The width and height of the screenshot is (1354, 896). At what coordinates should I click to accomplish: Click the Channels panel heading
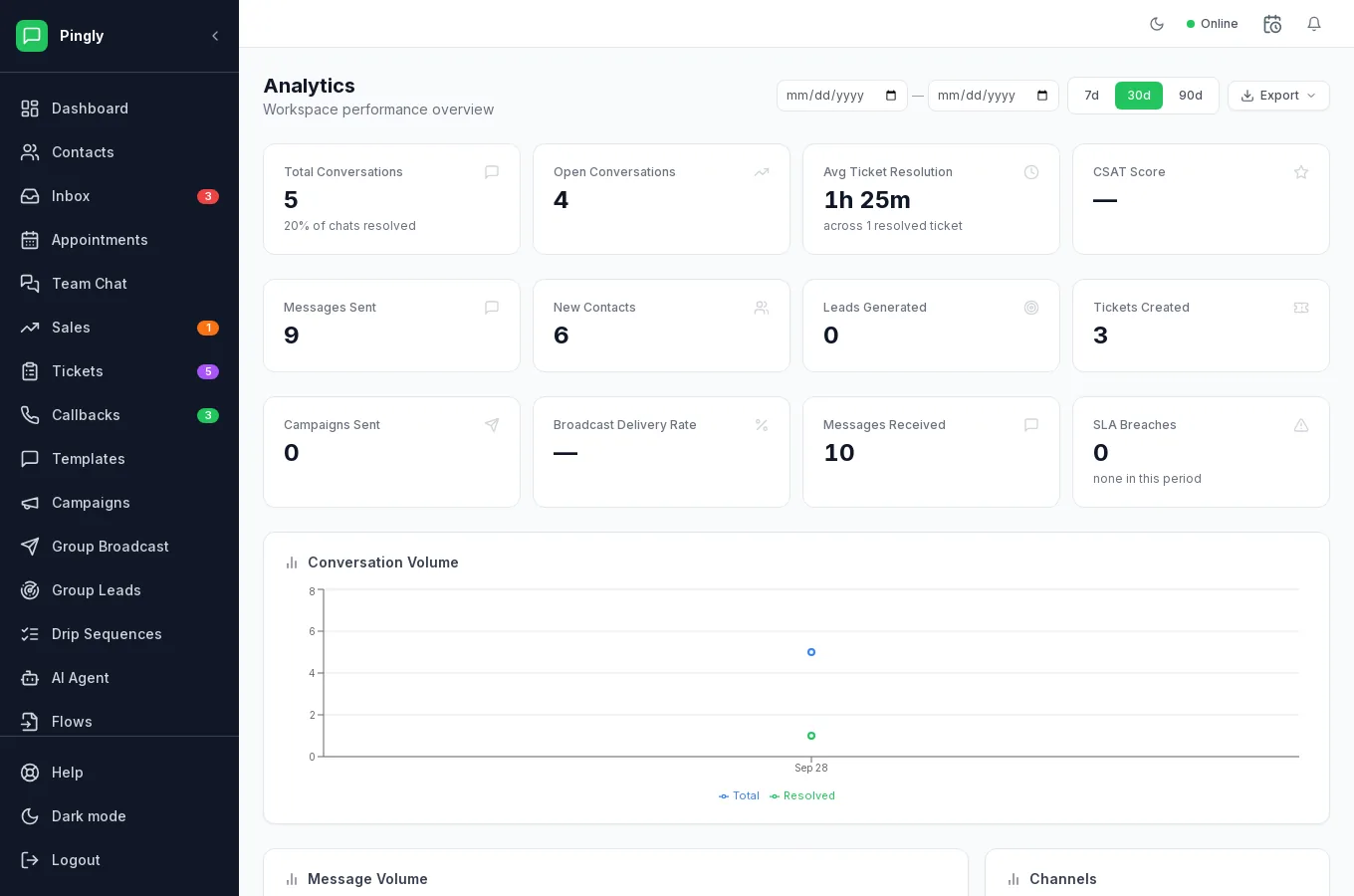pos(1063,879)
